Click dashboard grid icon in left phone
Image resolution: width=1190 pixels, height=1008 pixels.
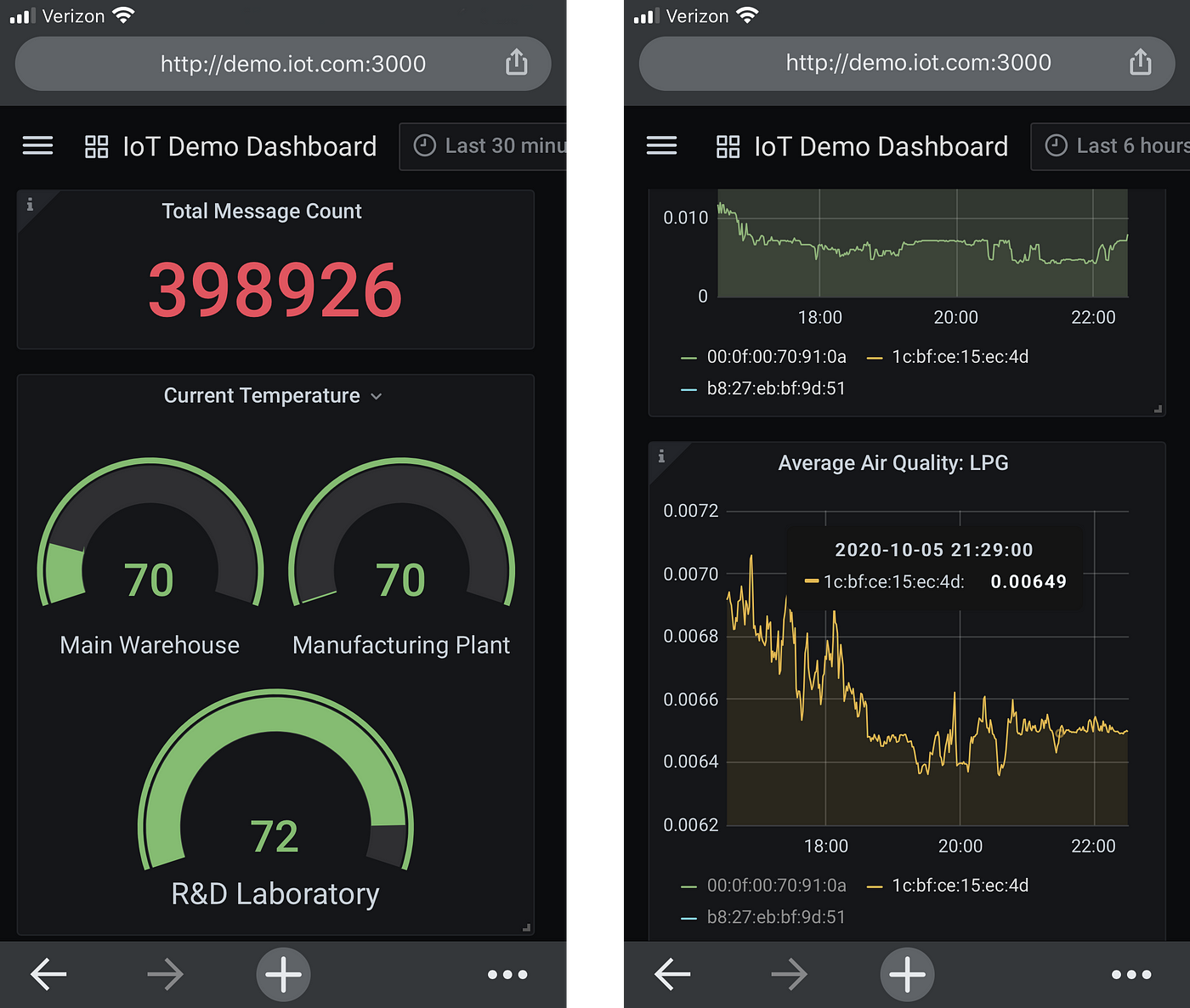[x=96, y=147]
